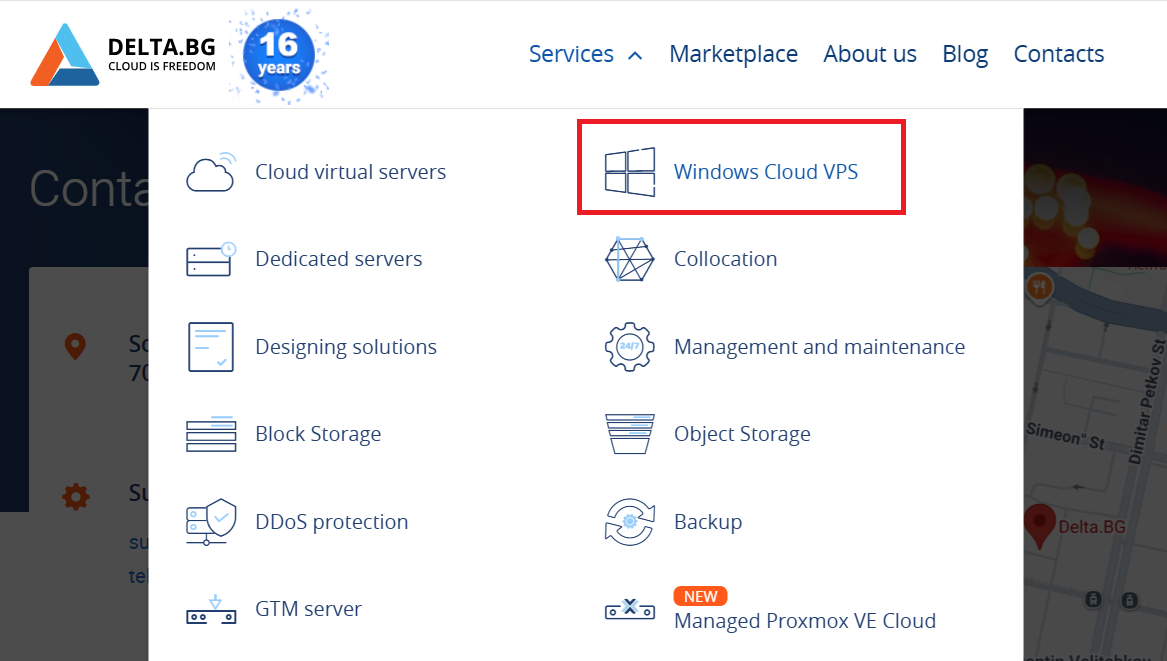
Task: Open GTM server link
Action: [x=308, y=609]
